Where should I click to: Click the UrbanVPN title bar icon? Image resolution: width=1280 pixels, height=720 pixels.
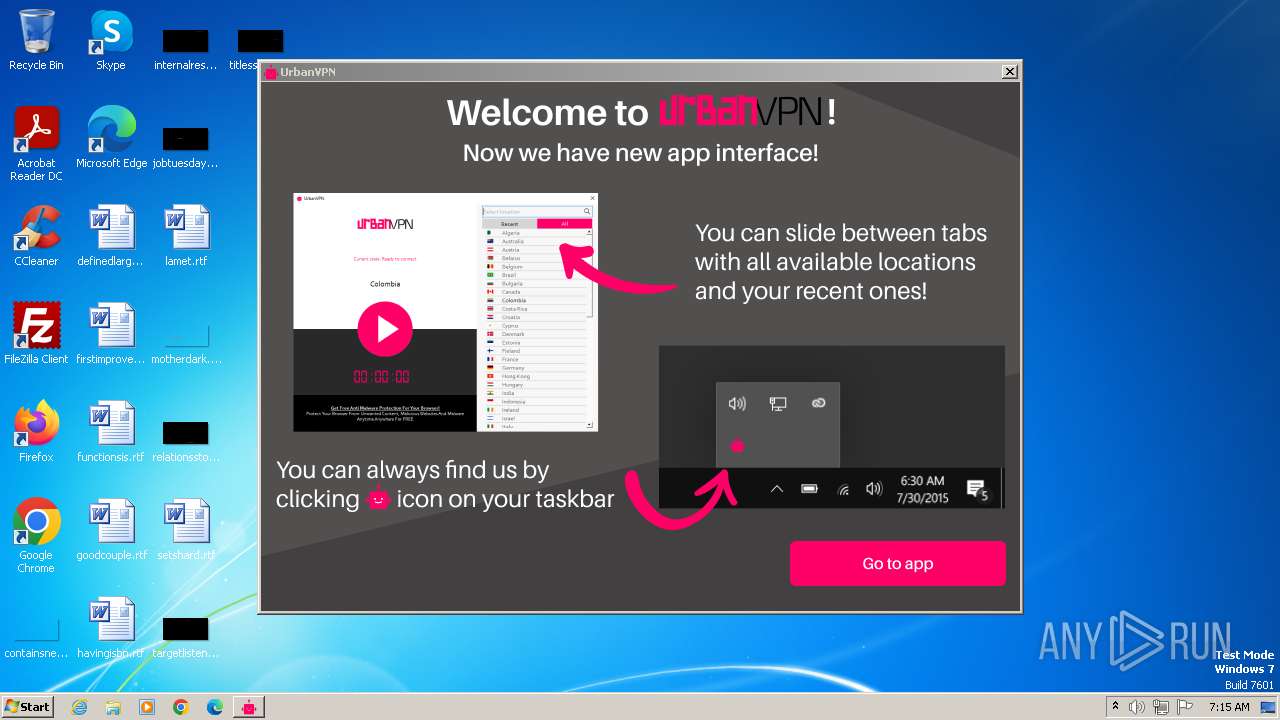270,72
